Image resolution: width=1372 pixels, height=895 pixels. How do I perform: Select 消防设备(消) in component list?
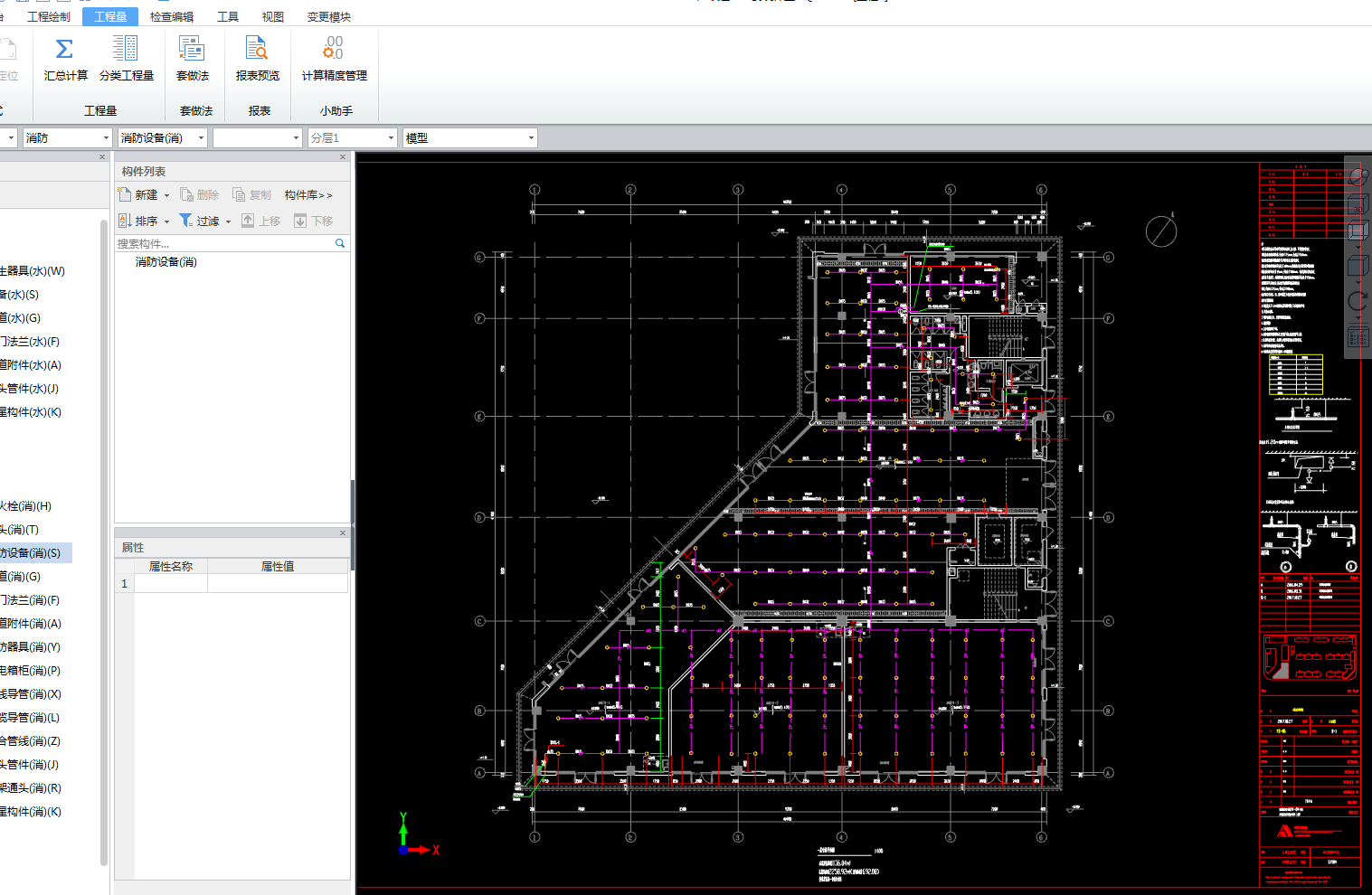(166, 262)
